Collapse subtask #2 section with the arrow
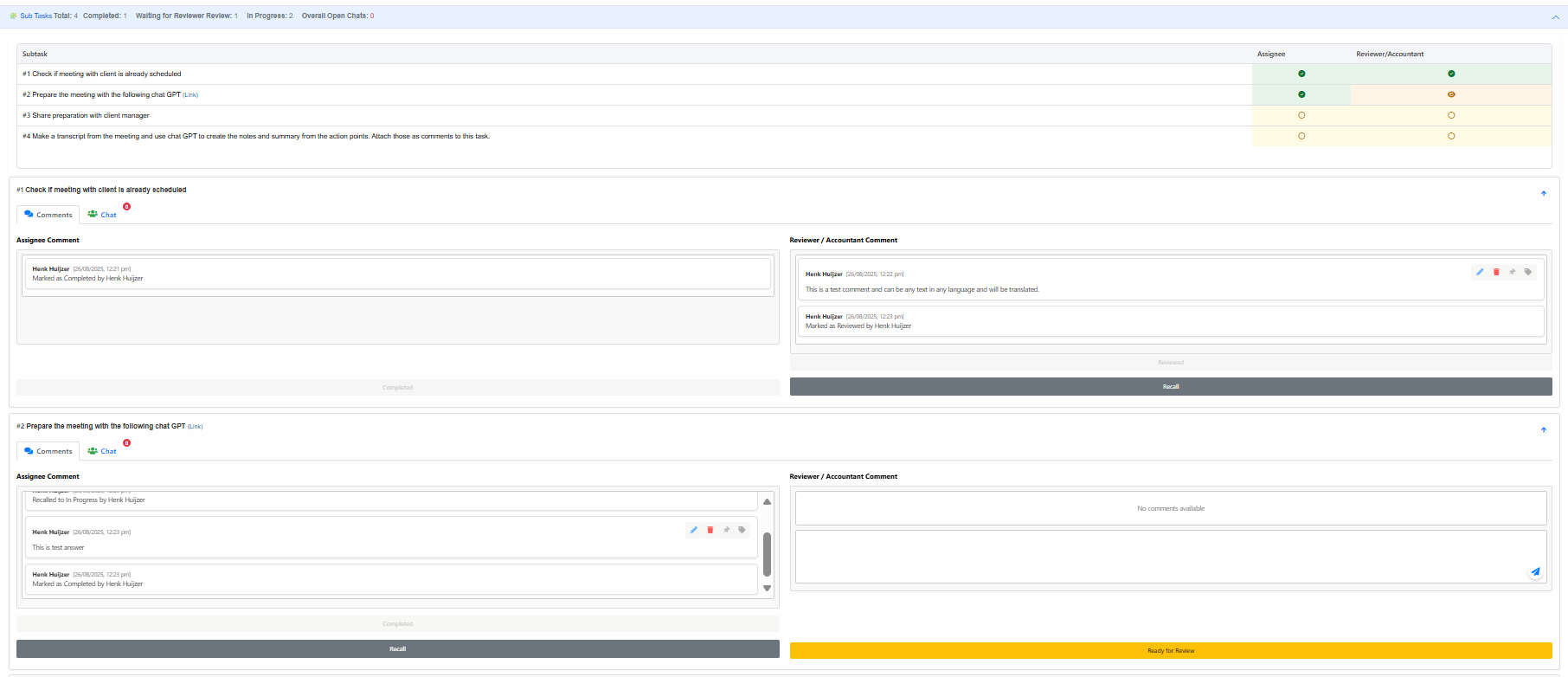Image resolution: width=1568 pixels, height=677 pixels. click(1544, 429)
